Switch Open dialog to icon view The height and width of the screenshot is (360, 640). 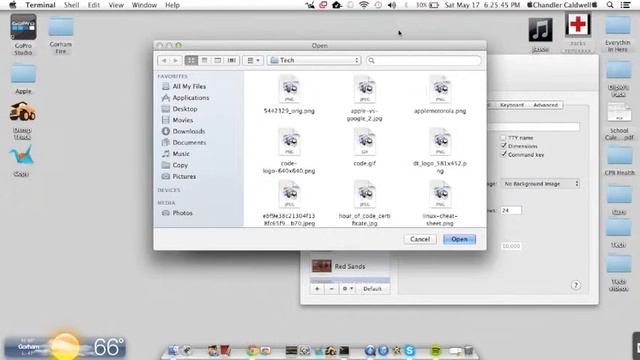coord(191,60)
